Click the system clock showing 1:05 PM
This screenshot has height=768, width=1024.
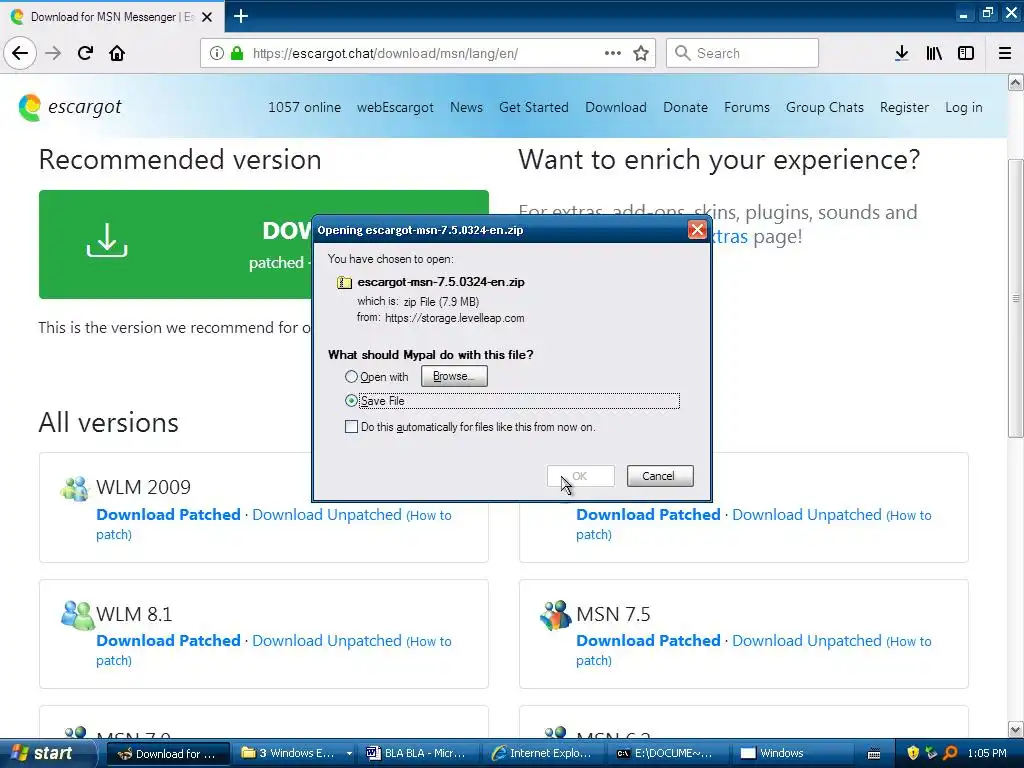(987, 753)
